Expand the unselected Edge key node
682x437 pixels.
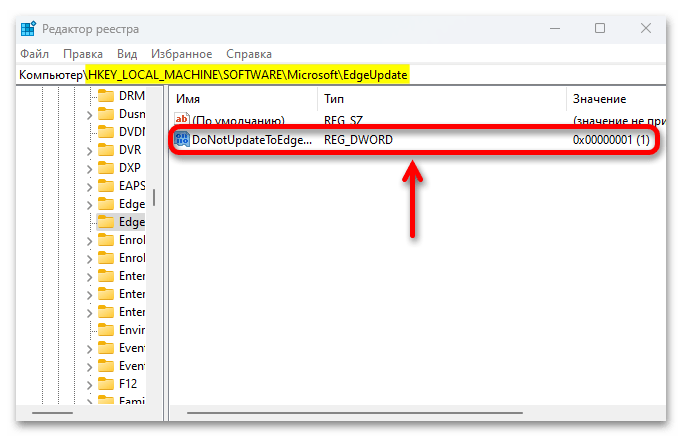click(x=89, y=205)
